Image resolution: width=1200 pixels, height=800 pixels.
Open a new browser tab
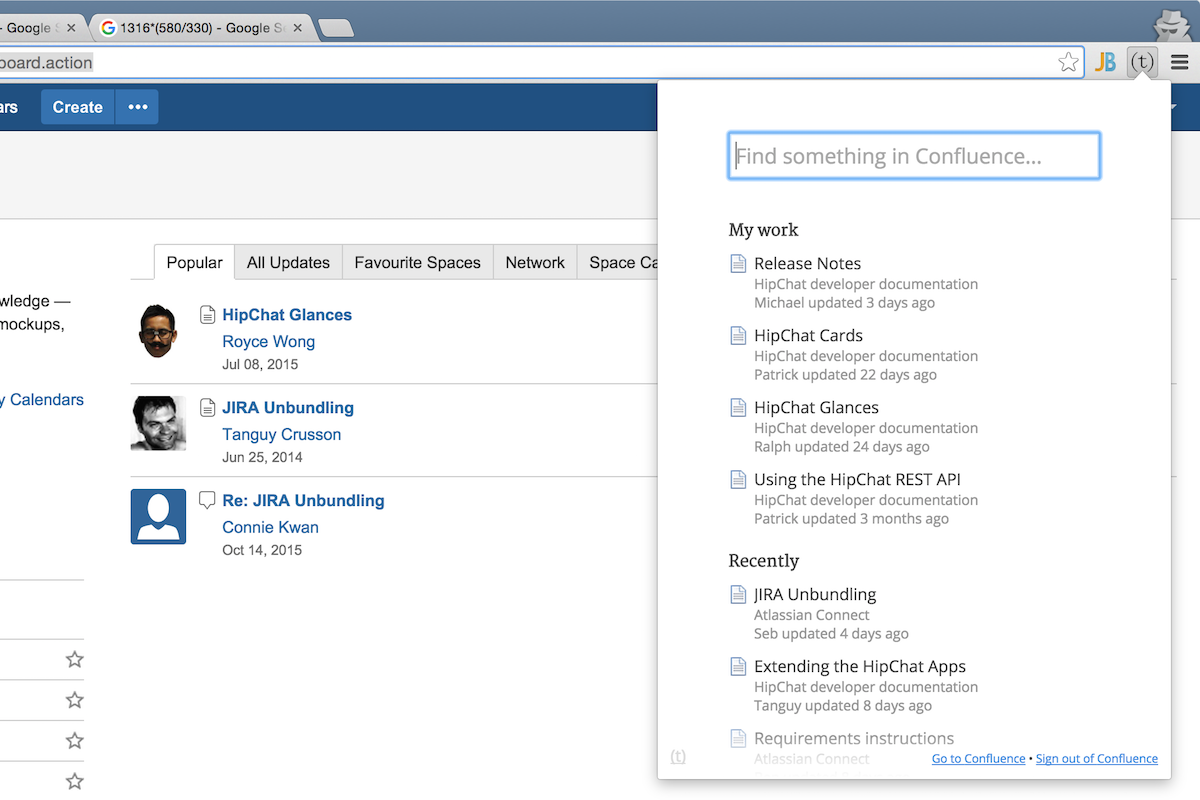click(336, 28)
